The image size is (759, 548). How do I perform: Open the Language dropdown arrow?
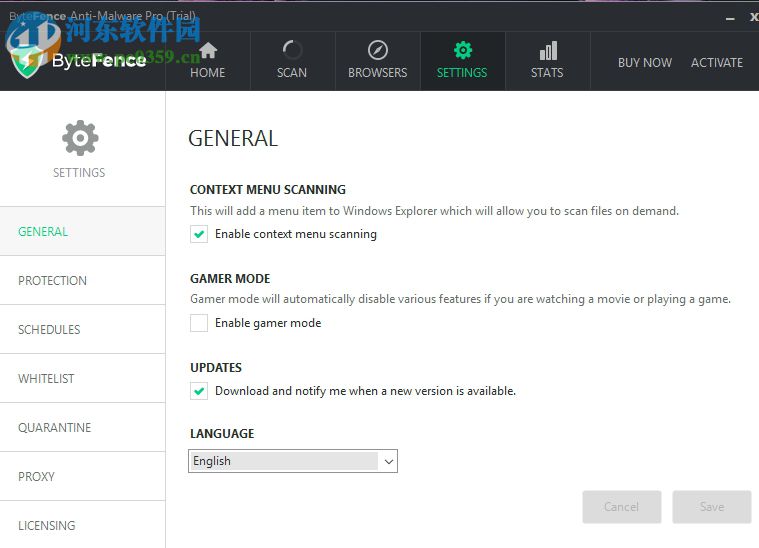click(x=388, y=461)
